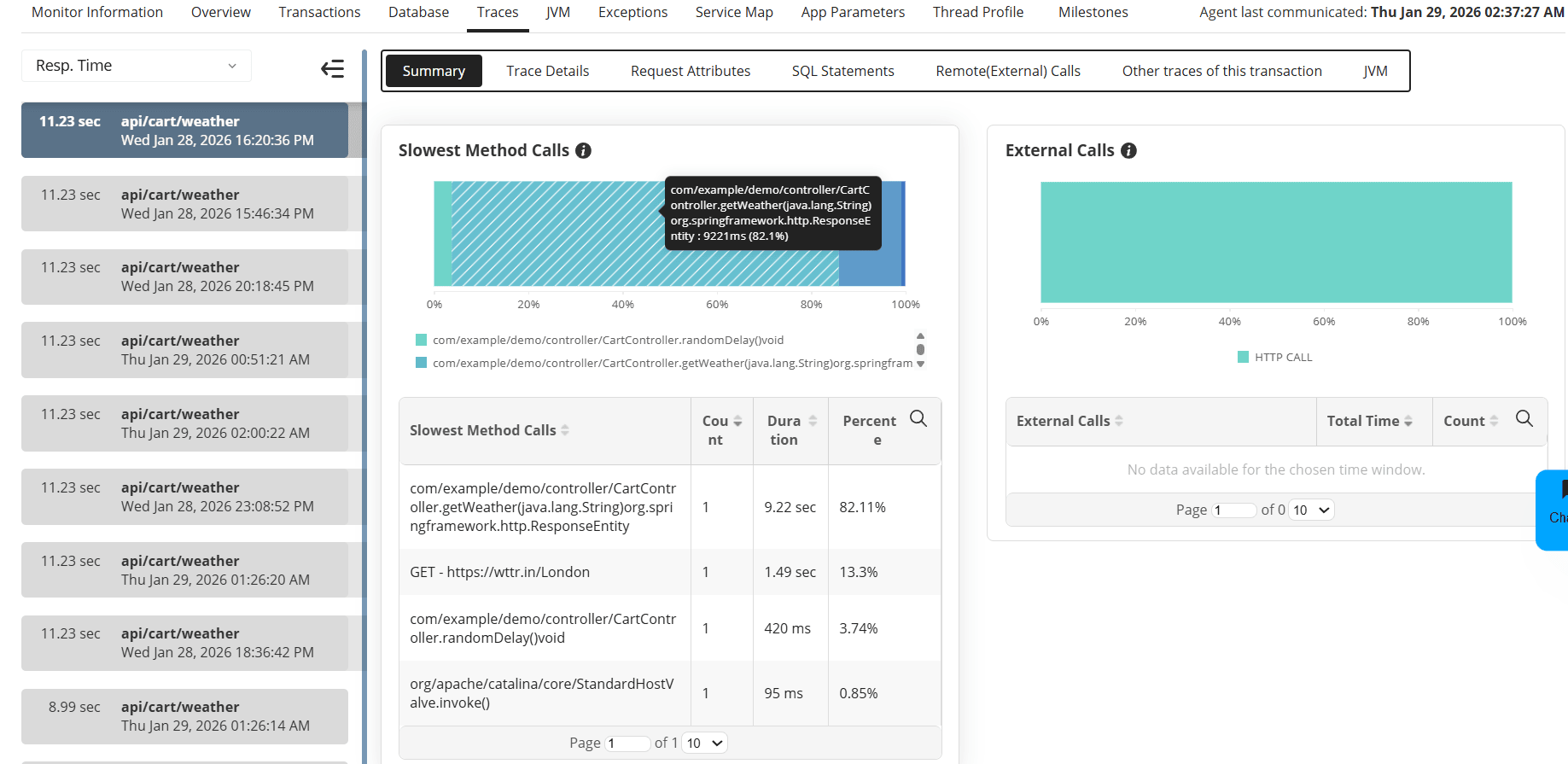Collapse the trace list sidebar icon

(x=332, y=68)
